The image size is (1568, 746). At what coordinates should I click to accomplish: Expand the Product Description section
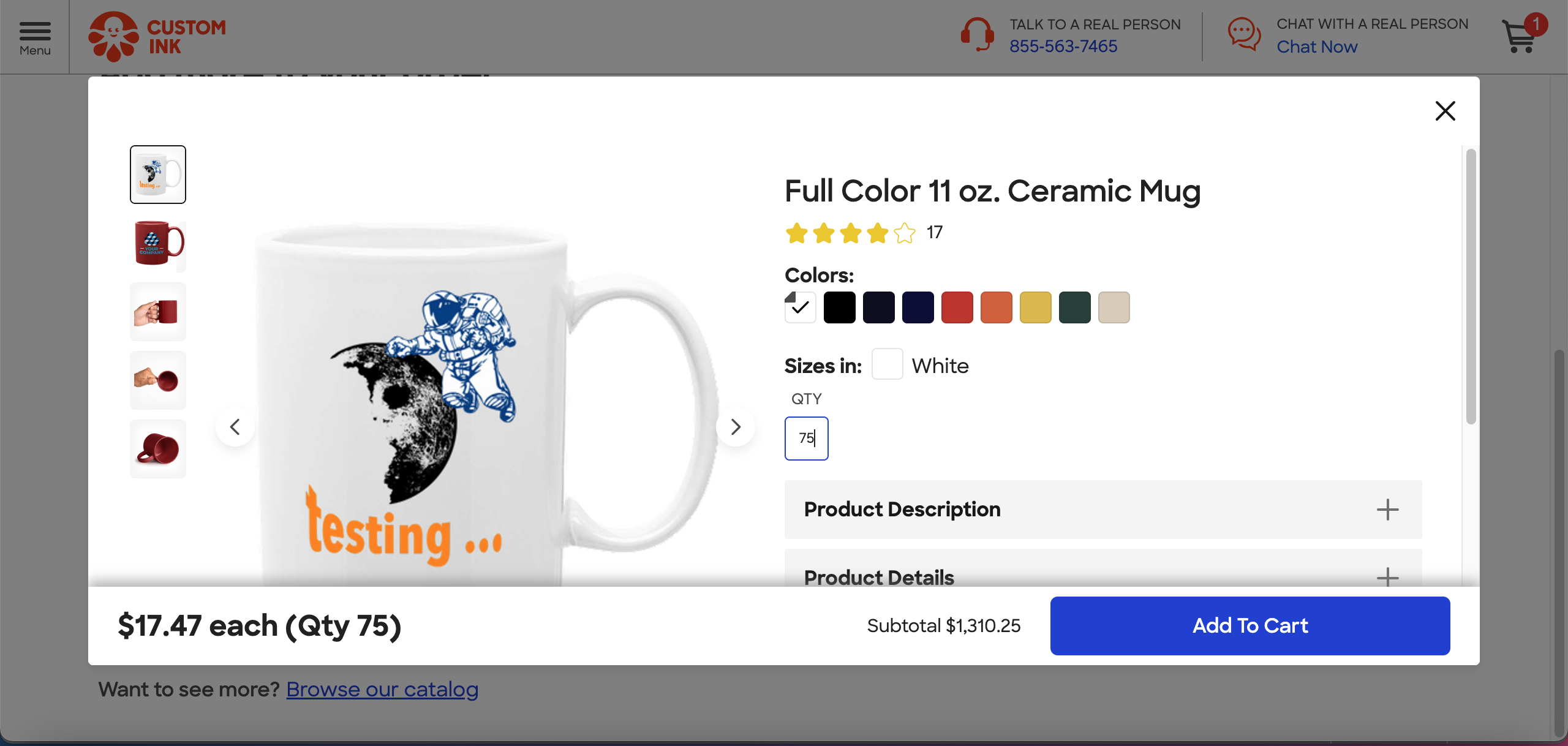click(x=1102, y=510)
